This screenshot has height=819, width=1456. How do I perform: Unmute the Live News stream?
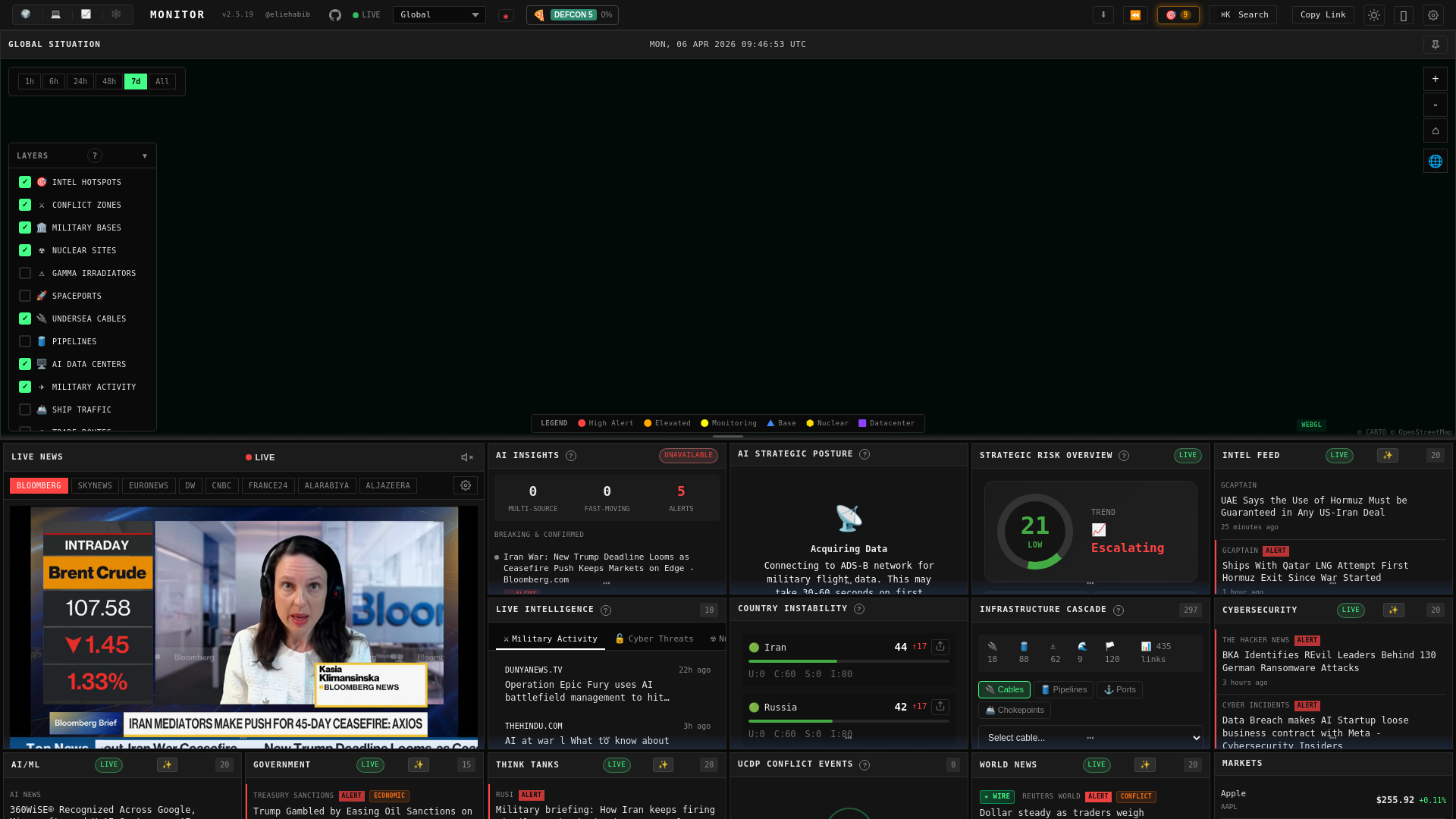[467, 457]
